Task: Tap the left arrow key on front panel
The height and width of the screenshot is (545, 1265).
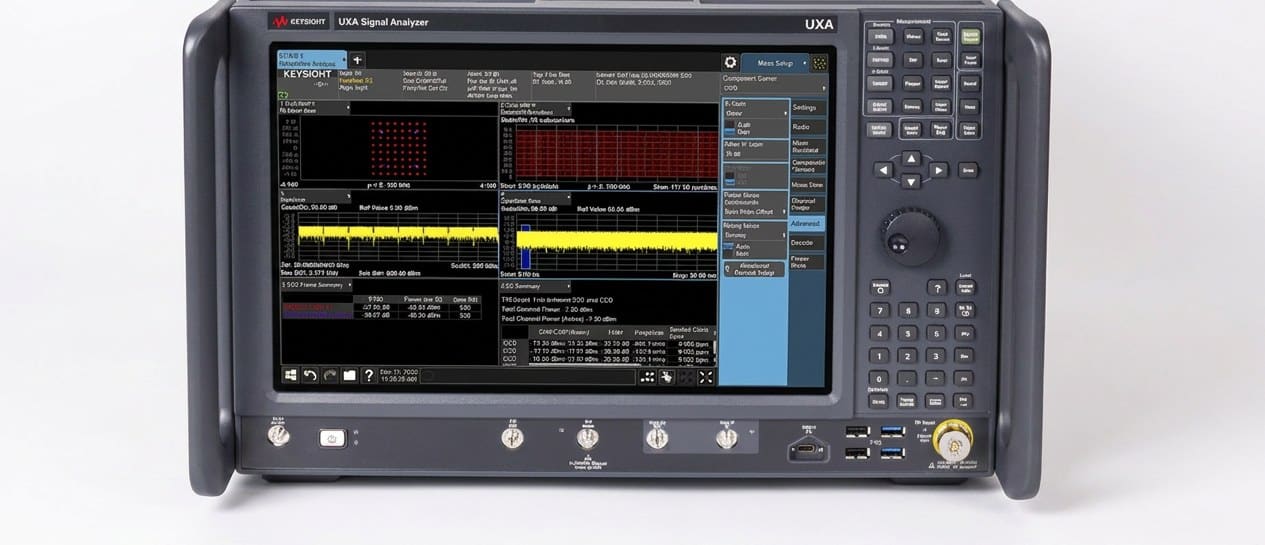Action: coord(884,170)
